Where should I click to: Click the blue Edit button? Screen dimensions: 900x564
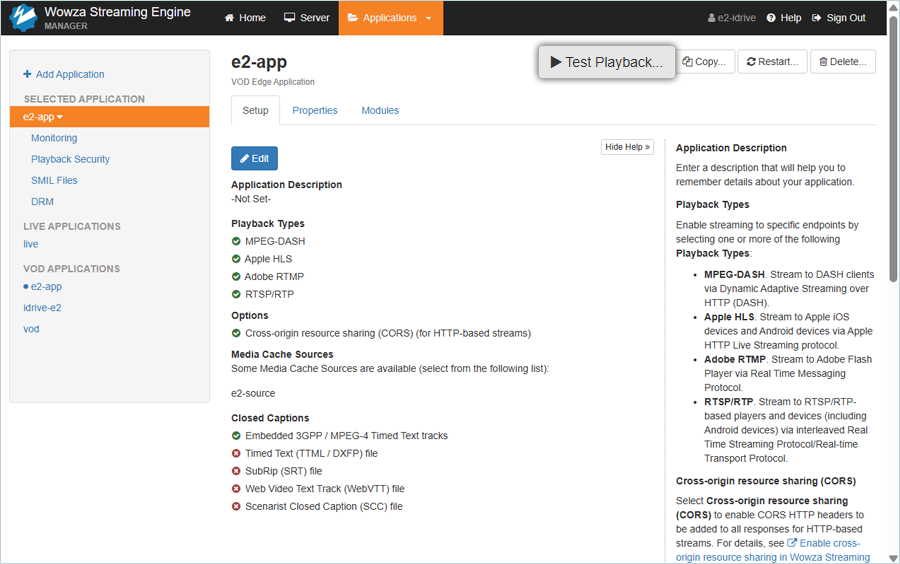tap(254, 158)
